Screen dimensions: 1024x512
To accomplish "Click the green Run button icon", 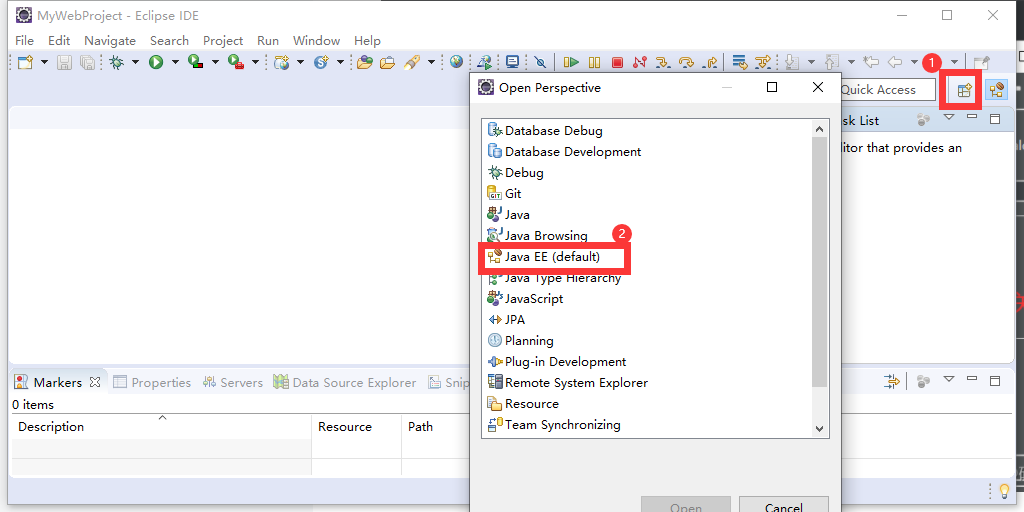I will (x=155, y=62).
